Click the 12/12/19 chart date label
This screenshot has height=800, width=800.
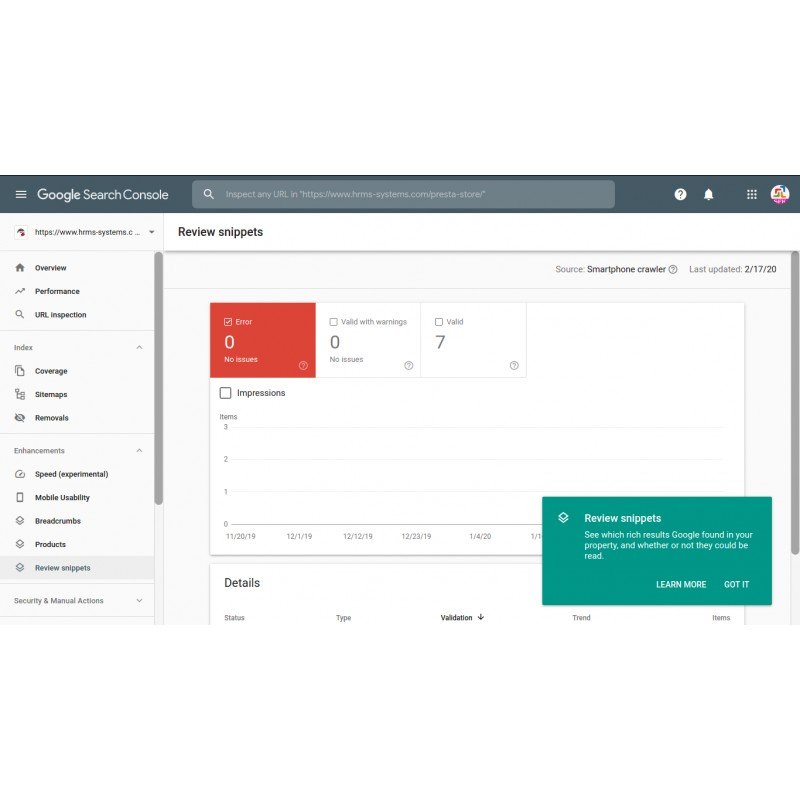[358, 537]
